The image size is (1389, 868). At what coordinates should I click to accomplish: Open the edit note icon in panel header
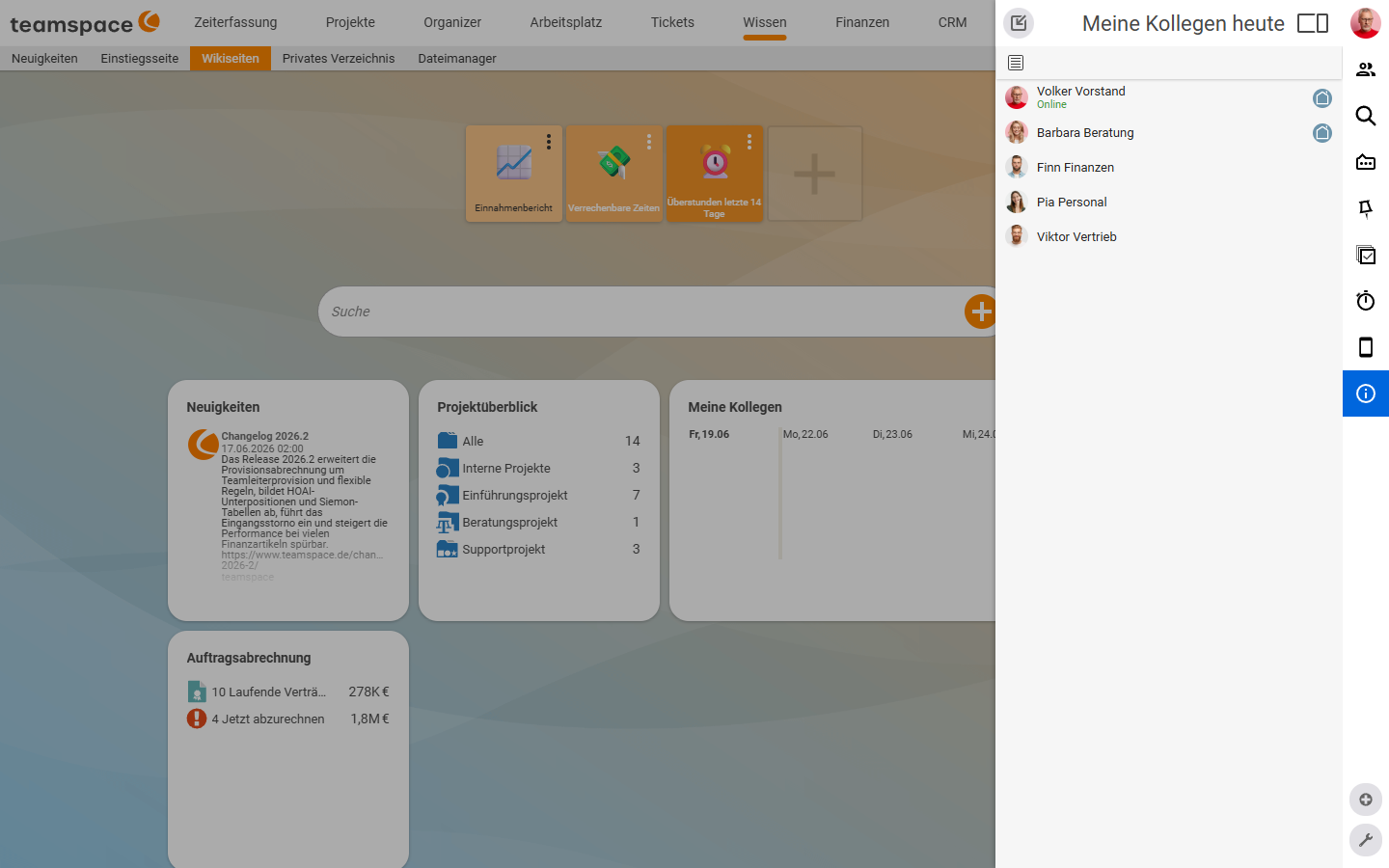[1019, 23]
